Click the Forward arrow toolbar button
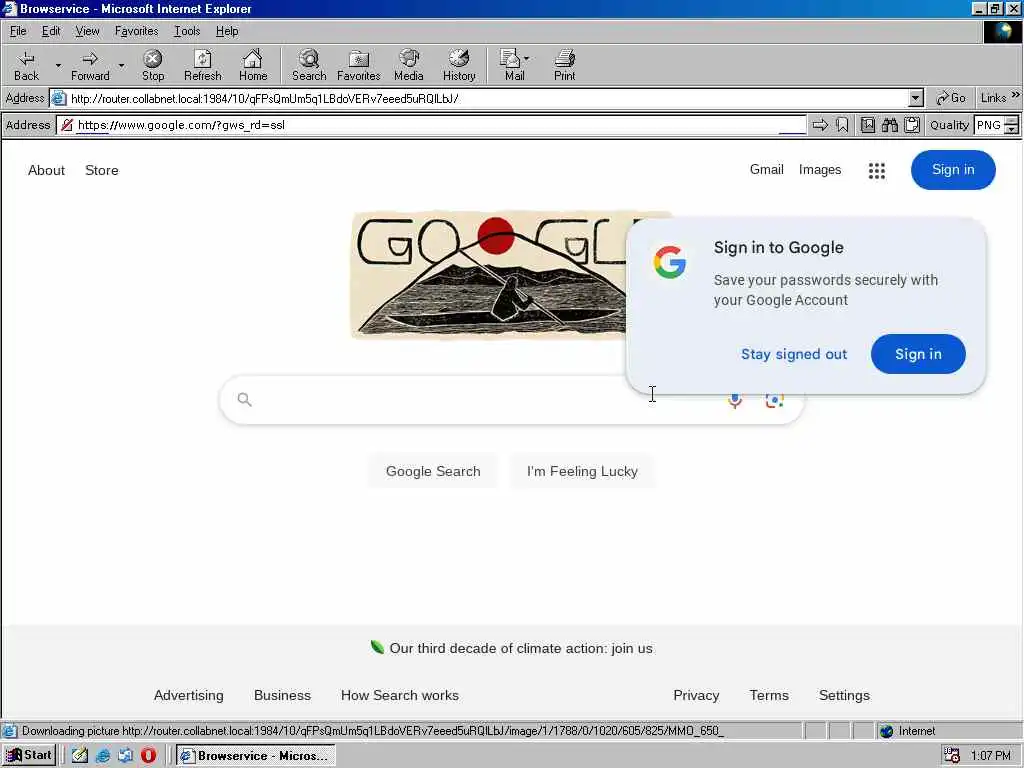 [x=90, y=65]
